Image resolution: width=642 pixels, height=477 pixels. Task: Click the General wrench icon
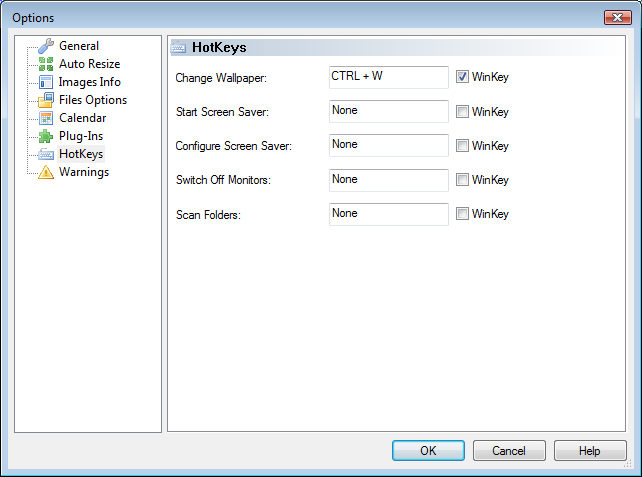click(x=46, y=46)
